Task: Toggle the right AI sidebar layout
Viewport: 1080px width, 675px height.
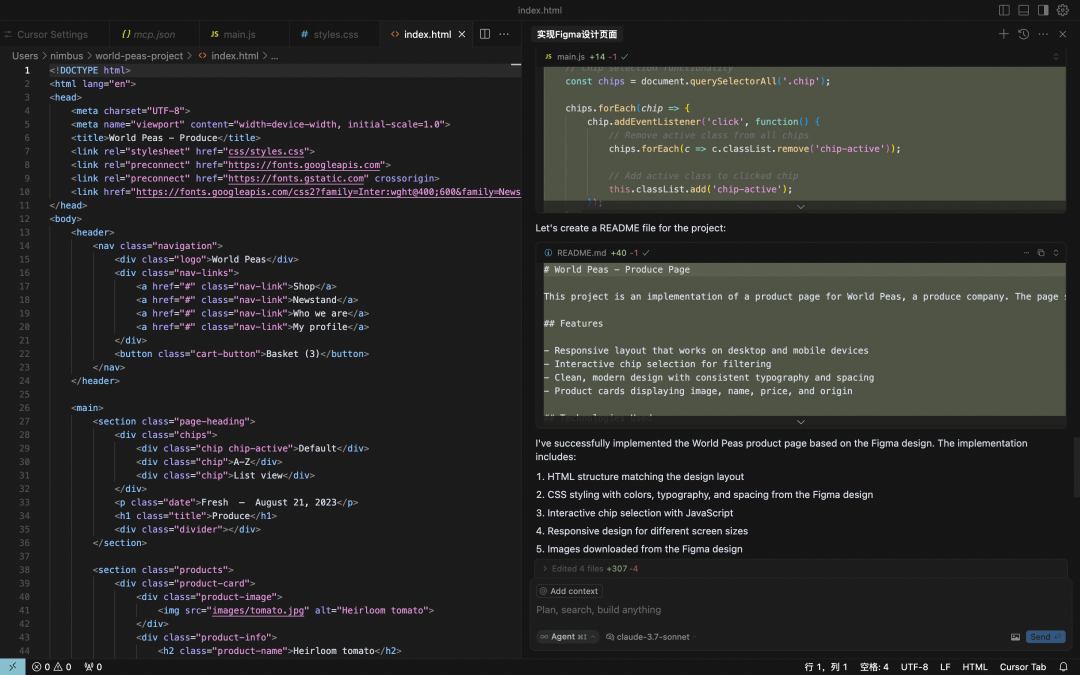Action: [x=1043, y=10]
